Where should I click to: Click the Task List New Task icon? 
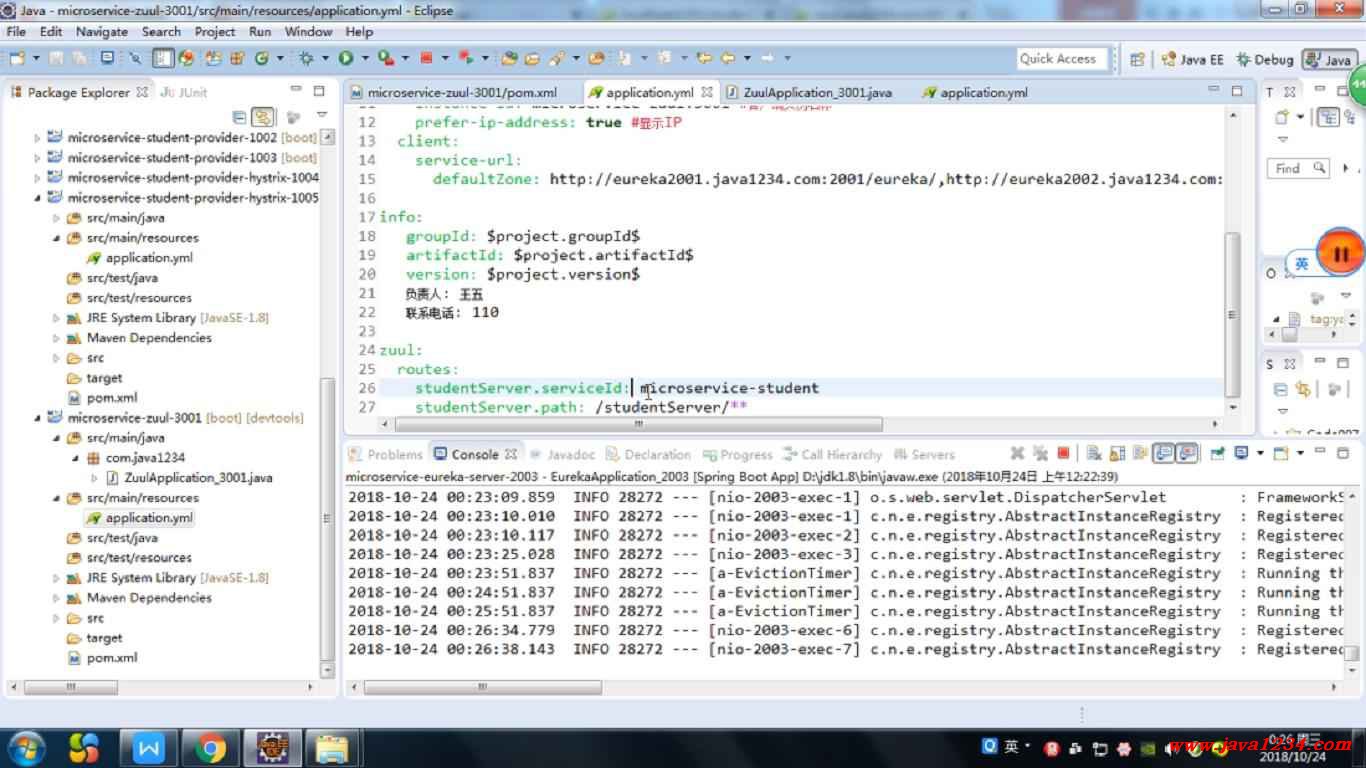(x=1283, y=117)
